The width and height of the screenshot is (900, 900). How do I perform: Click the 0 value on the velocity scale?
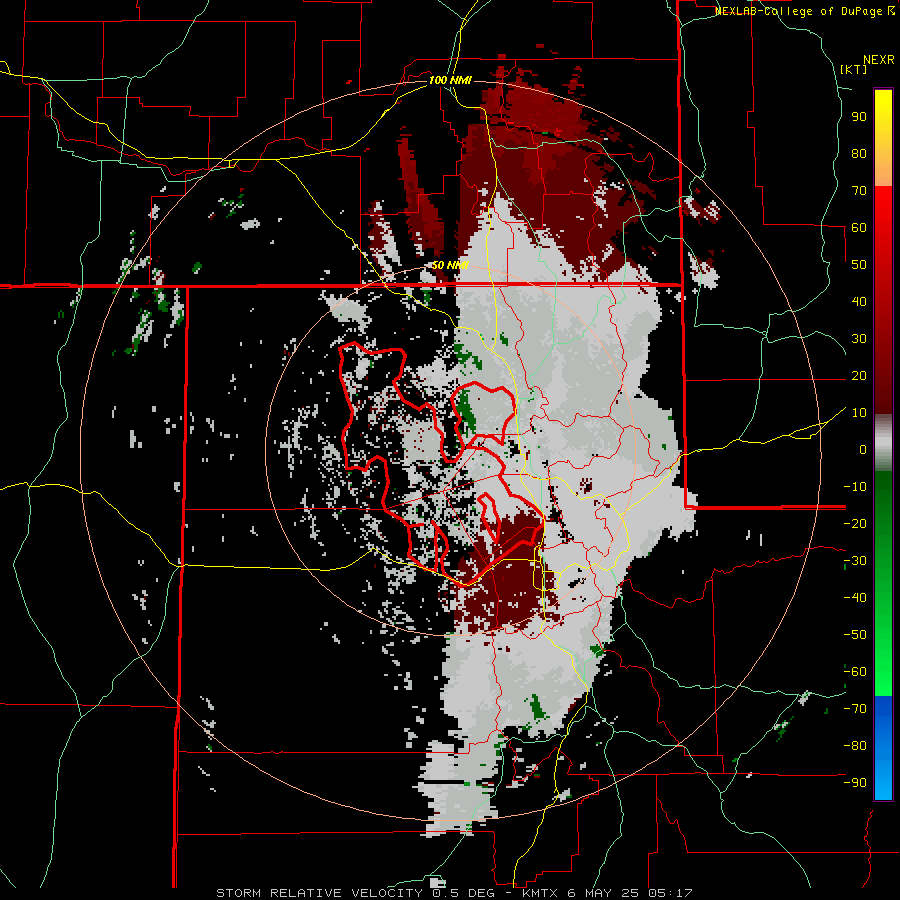tap(863, 449)
